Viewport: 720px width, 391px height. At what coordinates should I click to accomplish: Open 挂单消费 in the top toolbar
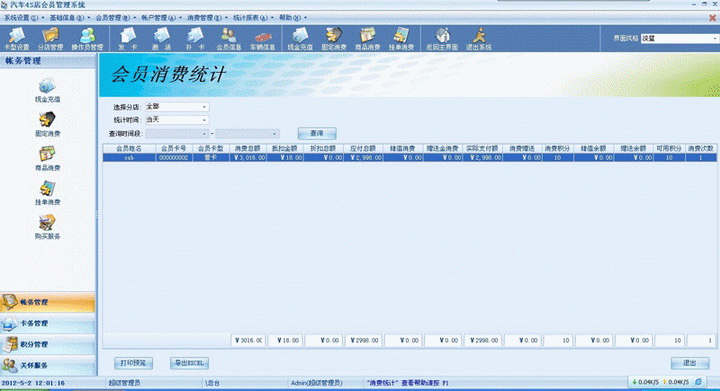401,39
